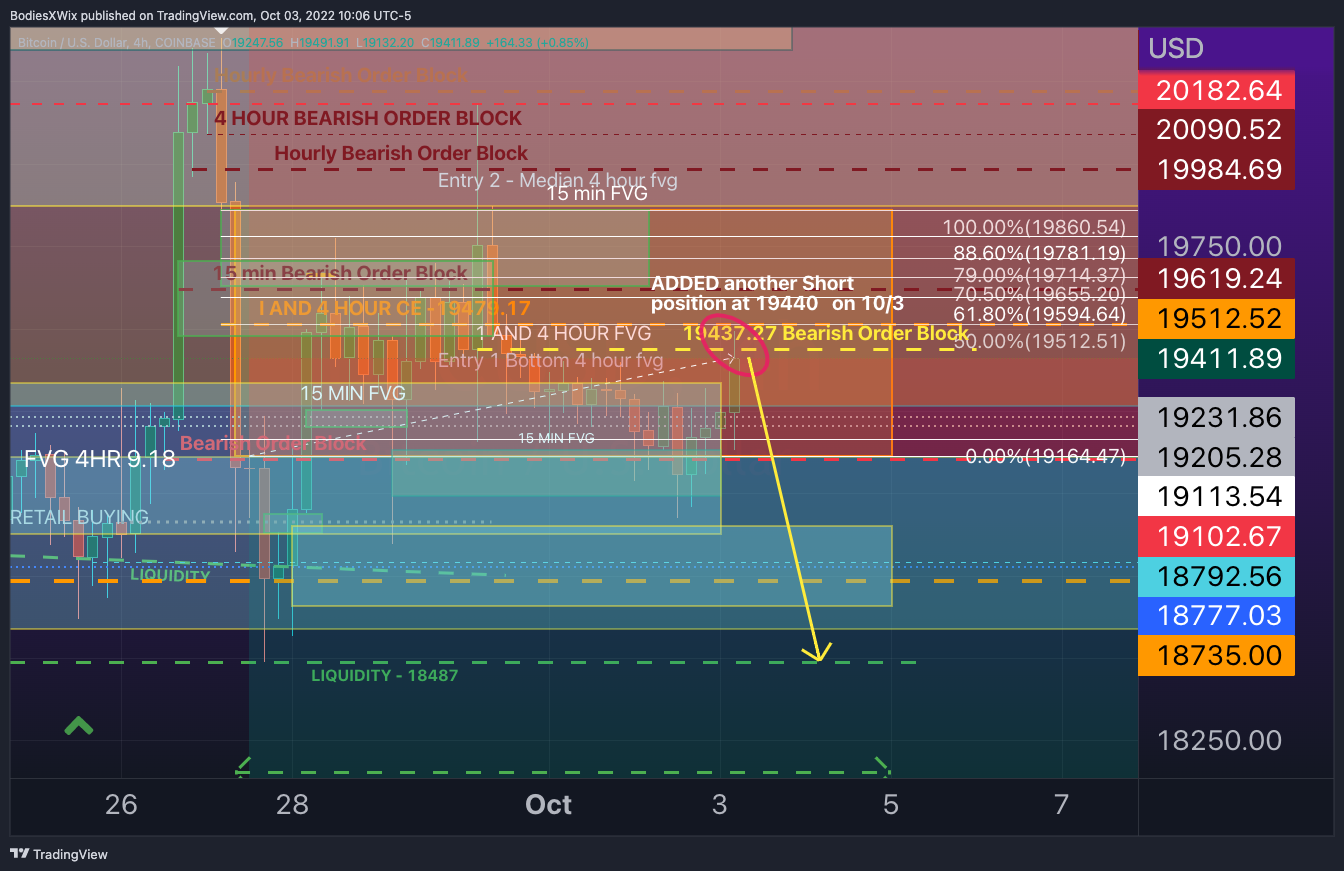Image resolution: width=1344 pixels, height=871 pixels.
Task: Click the 1 AND 4 HOUR FVG label
Action: point(564,333)
